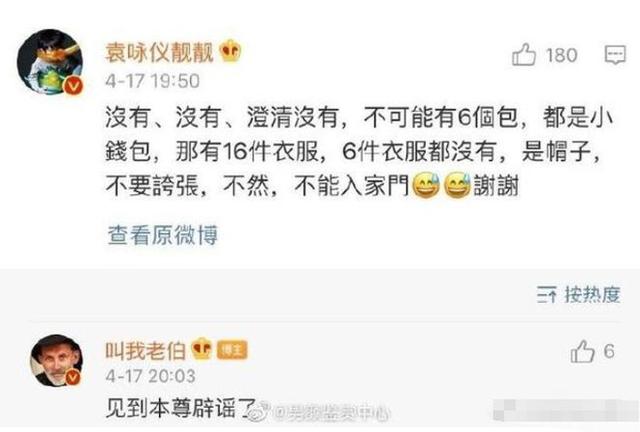This screenshot has height=432, width=640.
Task: Click the 180 like count
Action: point(562,55)
